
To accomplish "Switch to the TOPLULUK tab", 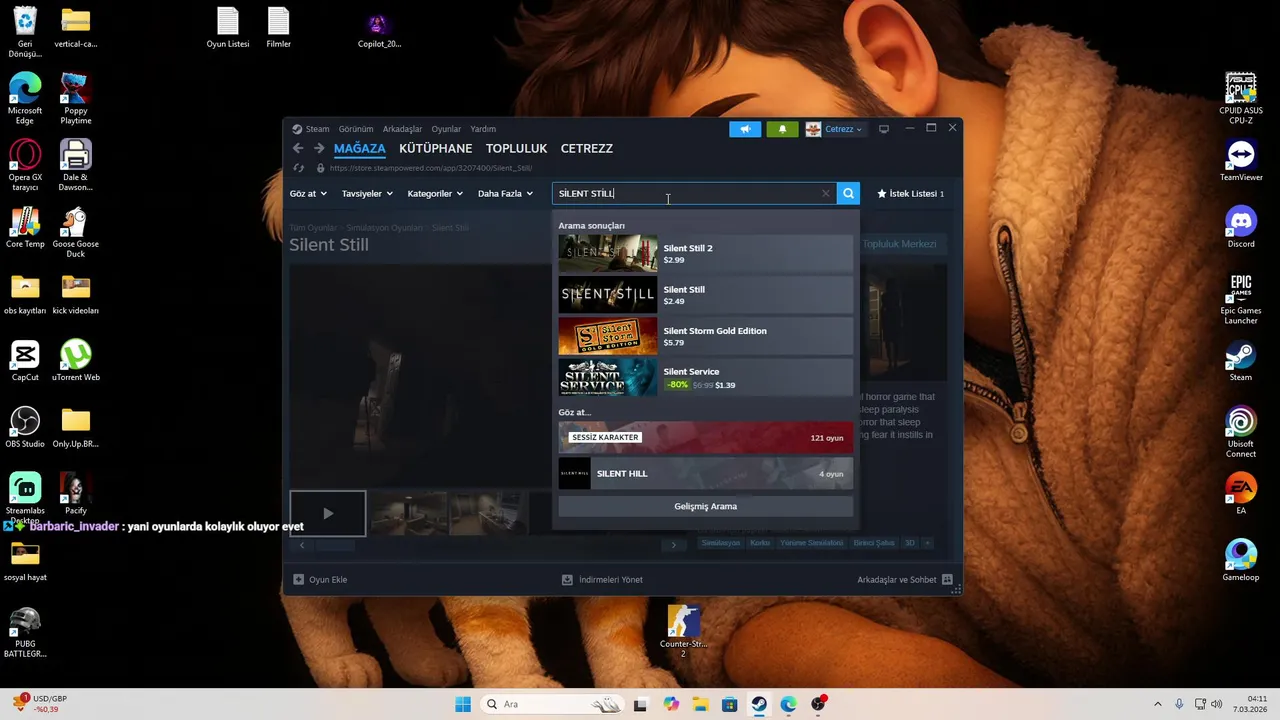I will pos(516,148).
